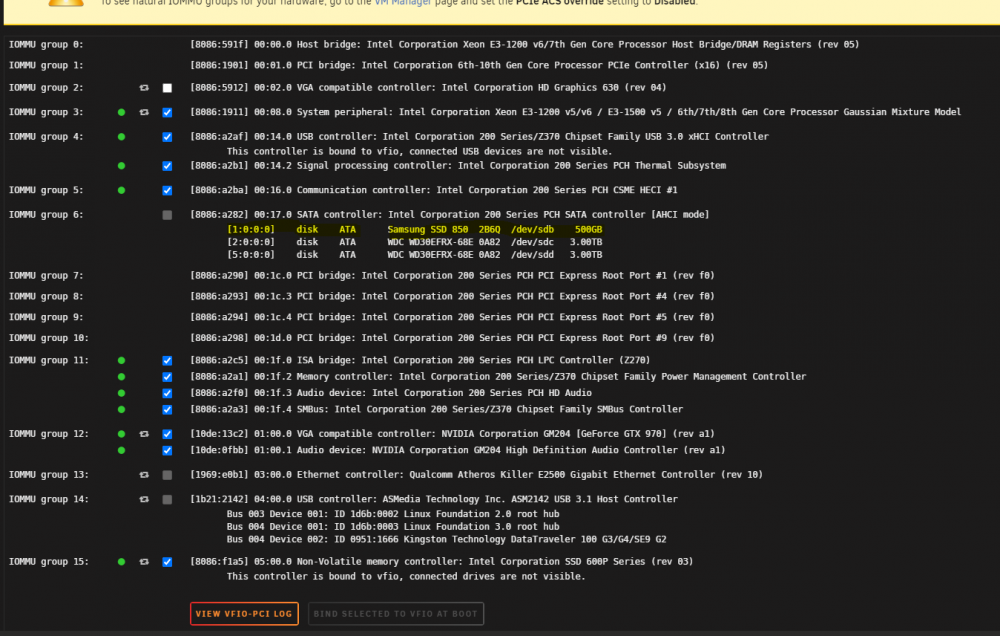Click 'connected USB devices are not visible' note
Screen dimensions: 1000x636
(420, 152)
